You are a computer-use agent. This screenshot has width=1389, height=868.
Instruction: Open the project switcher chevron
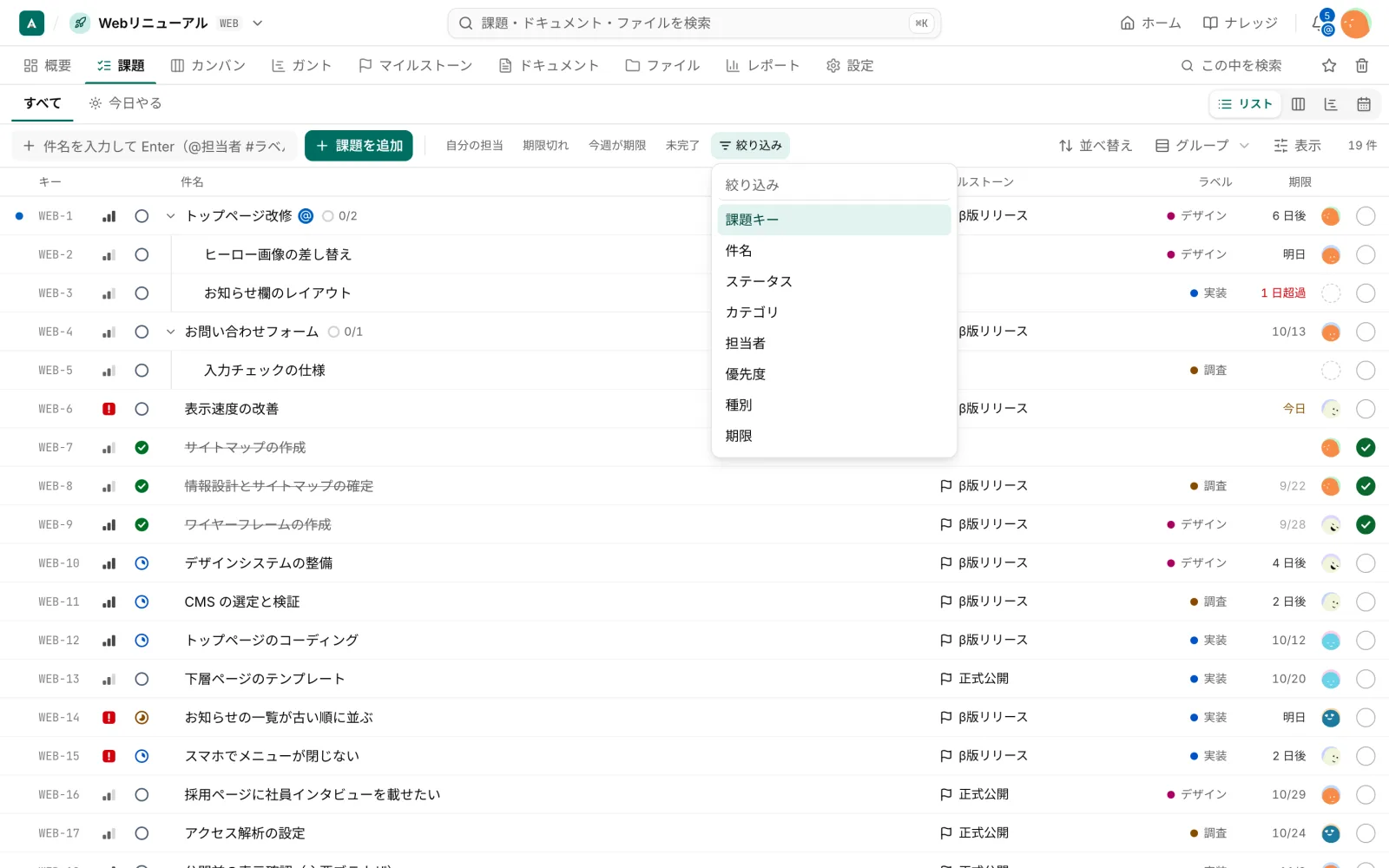tap(257, 23)
